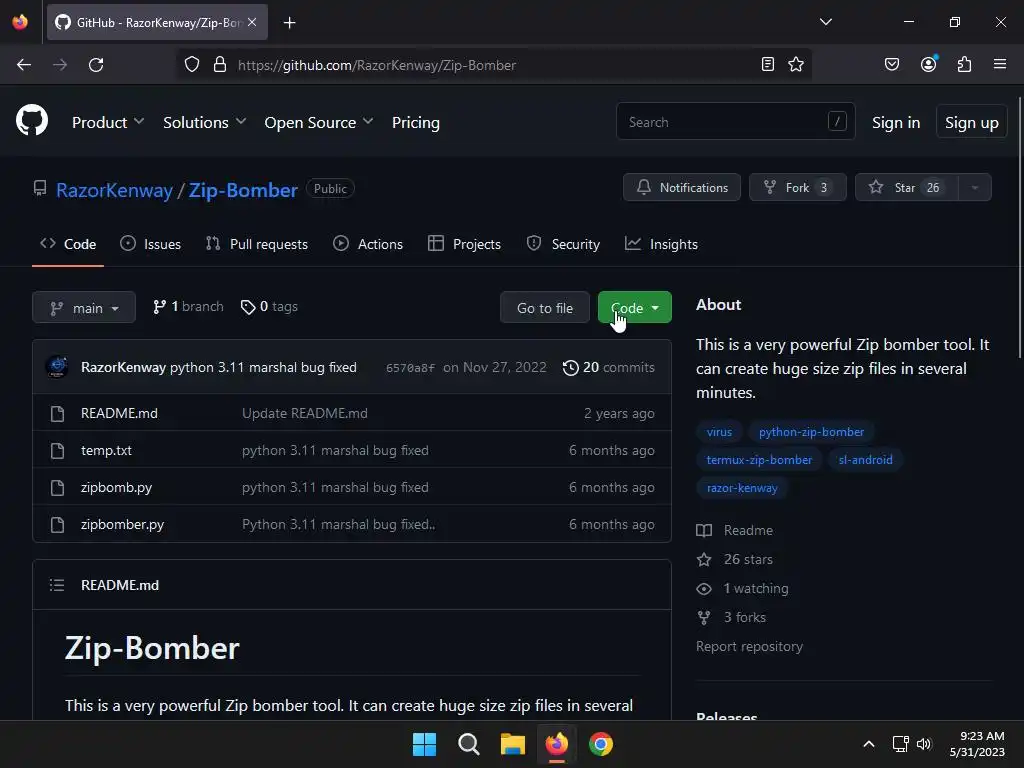Viewport: 1024px width, 768px height.
Task: Click the Notifications button
Action: click(x=682, y=187)
